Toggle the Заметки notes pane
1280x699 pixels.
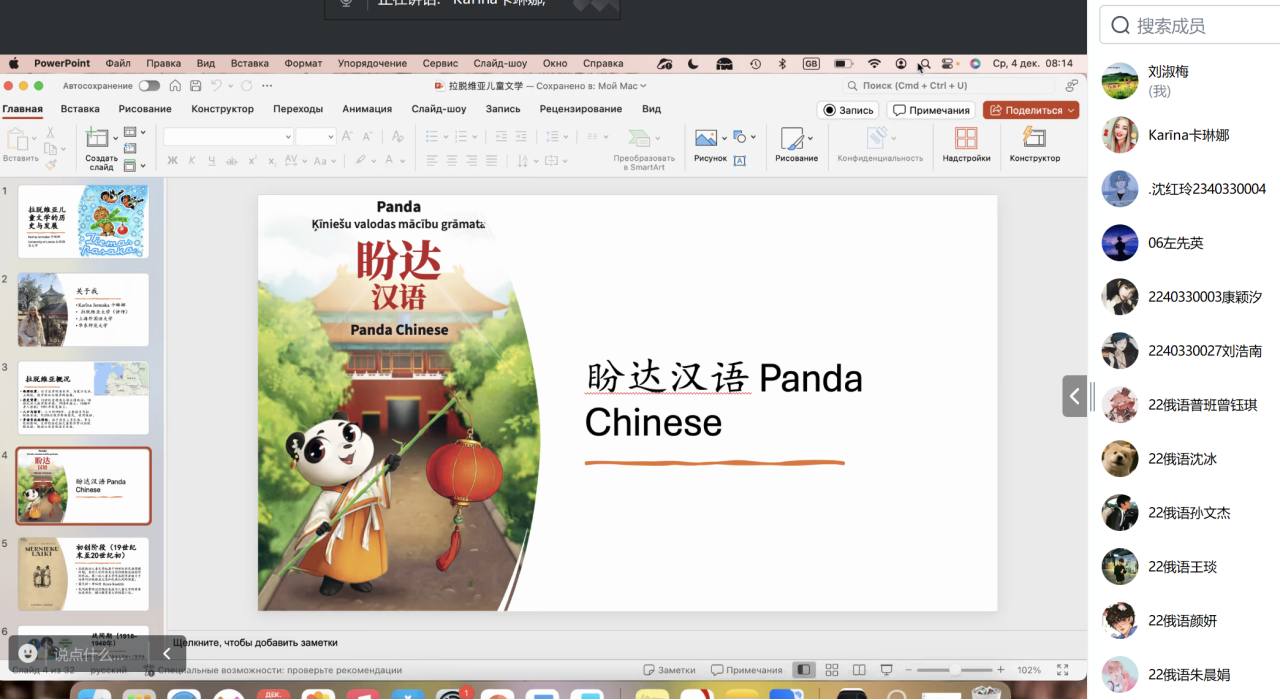(669, 670)
